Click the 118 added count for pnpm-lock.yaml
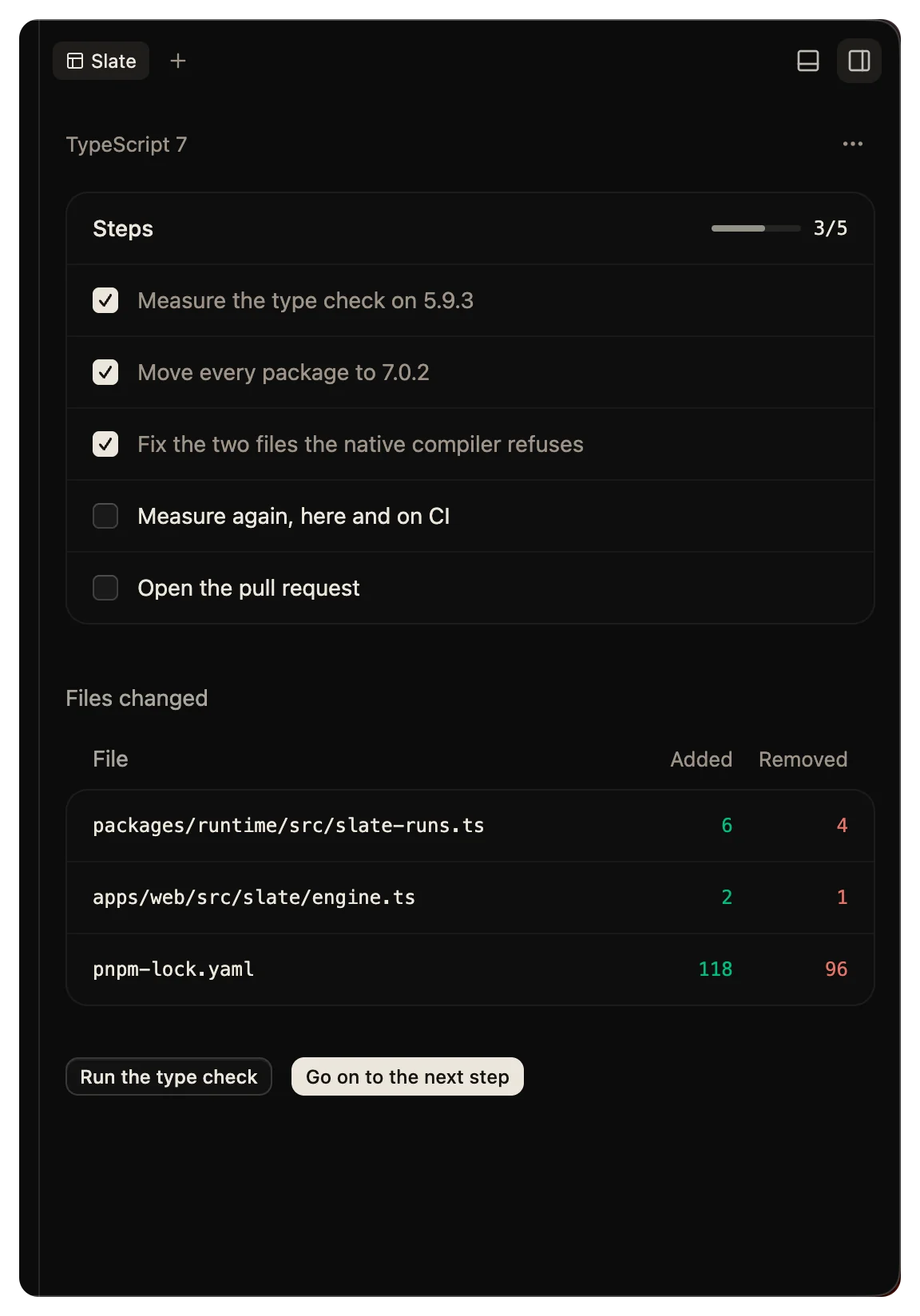The width and height of the screenshot is (920, 1316). (716, 969)
